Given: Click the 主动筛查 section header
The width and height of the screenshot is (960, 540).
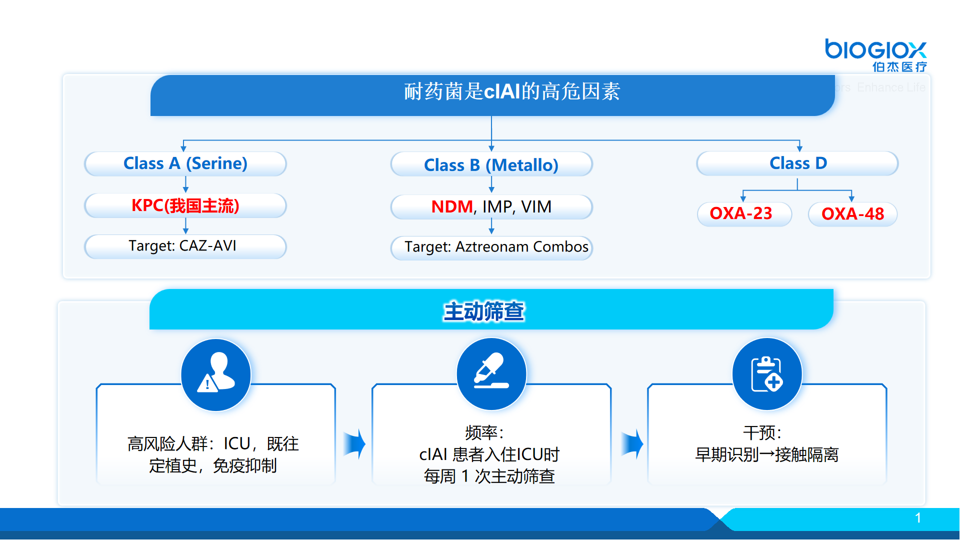Looking at the screenshot, I should pos(491,311).
